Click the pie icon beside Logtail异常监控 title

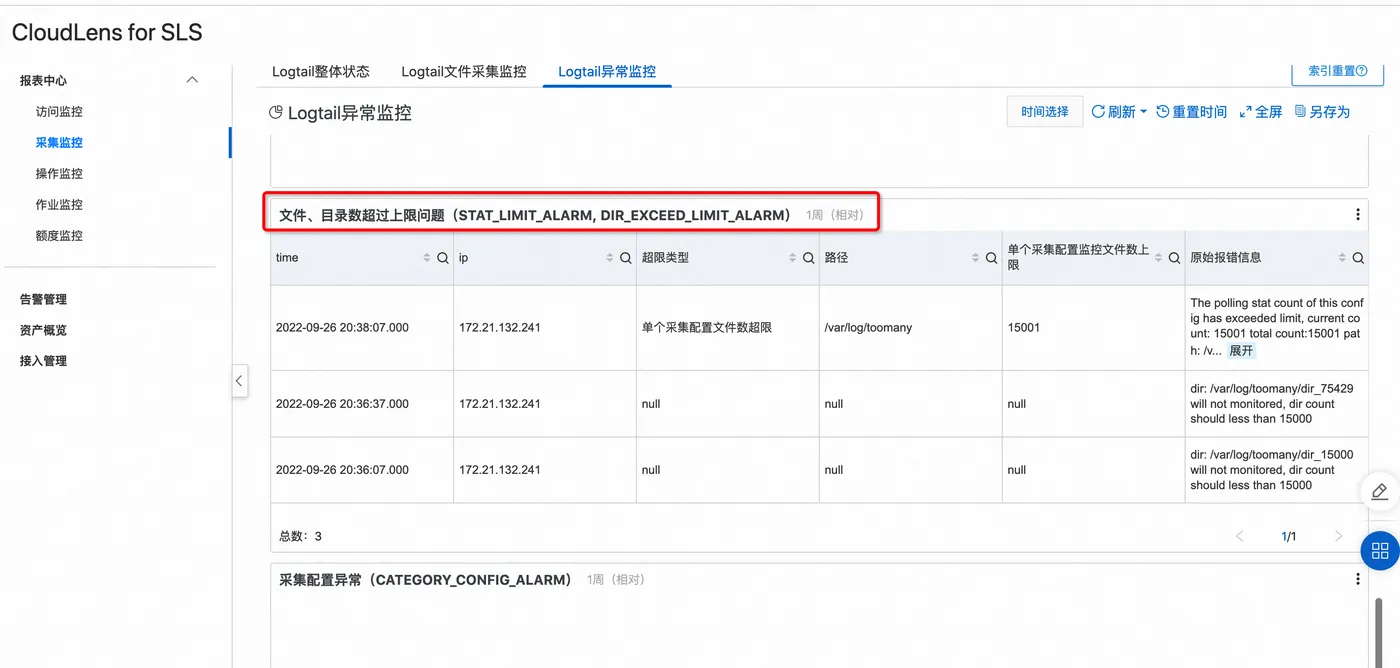tap(276, 113)
